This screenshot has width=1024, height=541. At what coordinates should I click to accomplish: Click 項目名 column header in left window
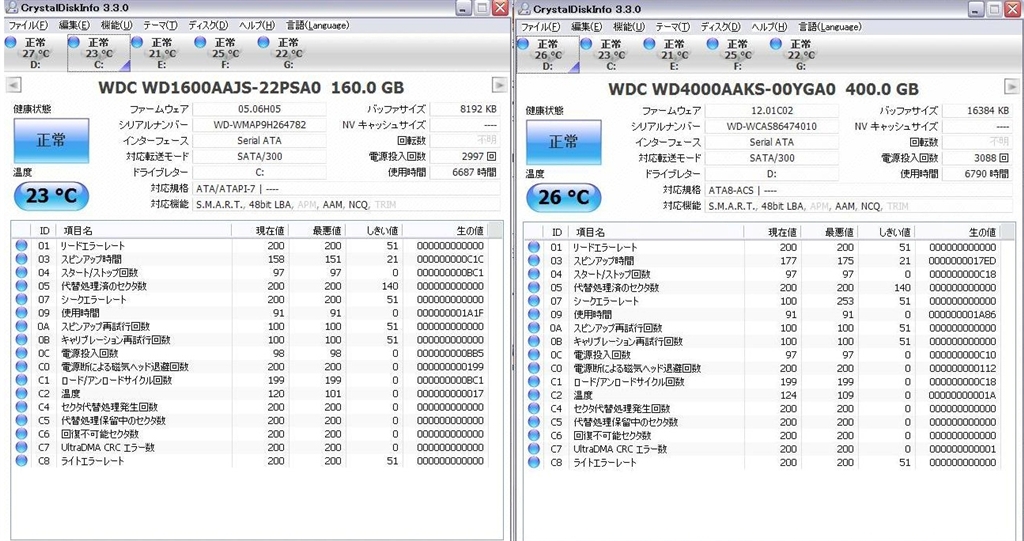coord(144,230)
